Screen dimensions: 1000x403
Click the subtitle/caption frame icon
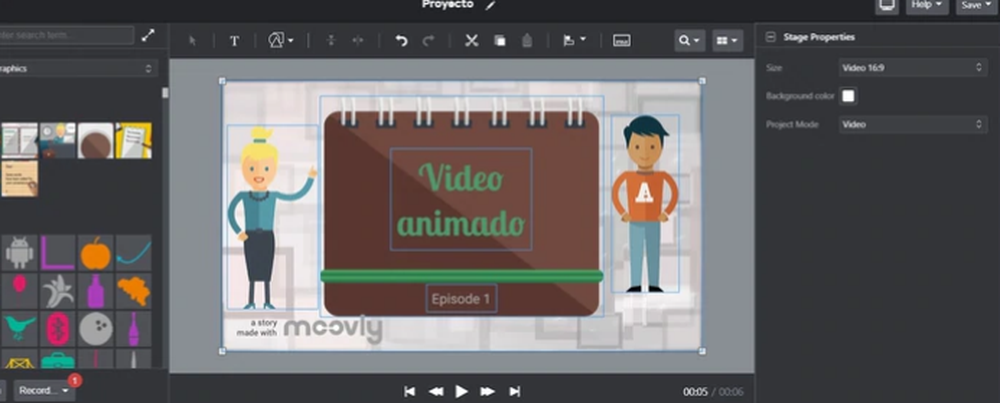[622, 41]
